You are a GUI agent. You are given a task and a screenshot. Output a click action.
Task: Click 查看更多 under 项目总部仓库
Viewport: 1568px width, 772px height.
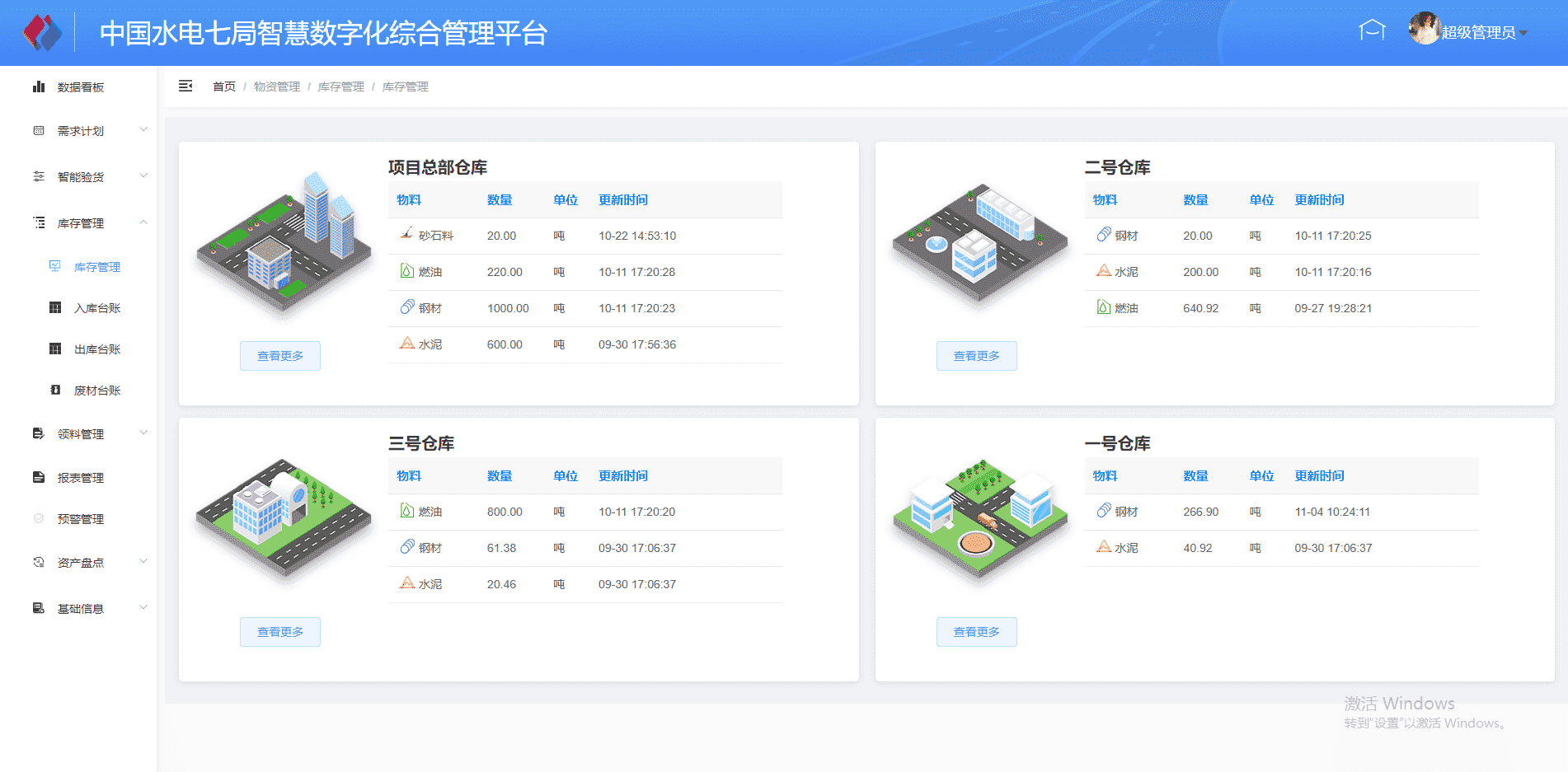click(x=280, y=356)
